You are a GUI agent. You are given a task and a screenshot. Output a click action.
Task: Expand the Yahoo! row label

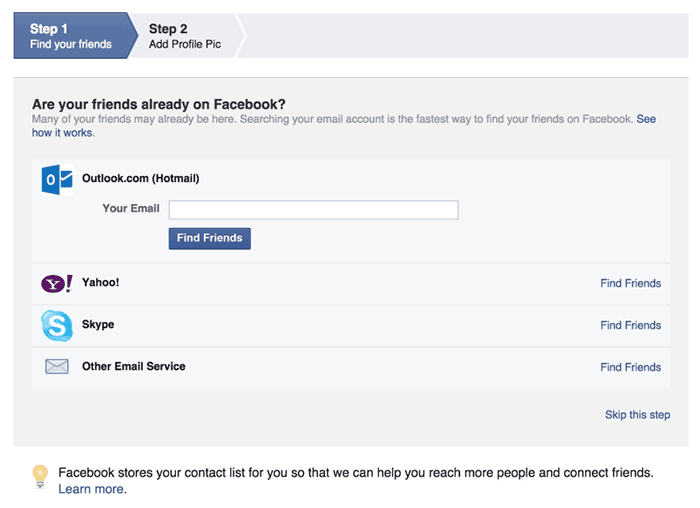pyautogui.click(x=100, y=283)
